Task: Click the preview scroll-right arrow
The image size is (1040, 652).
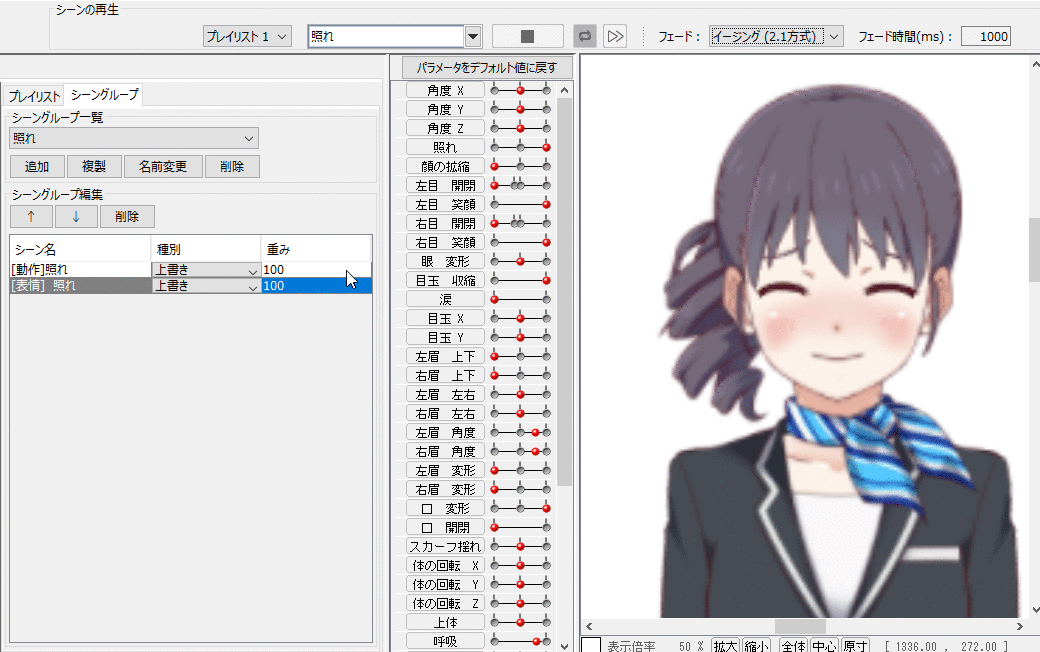Action: (1020, 626)
